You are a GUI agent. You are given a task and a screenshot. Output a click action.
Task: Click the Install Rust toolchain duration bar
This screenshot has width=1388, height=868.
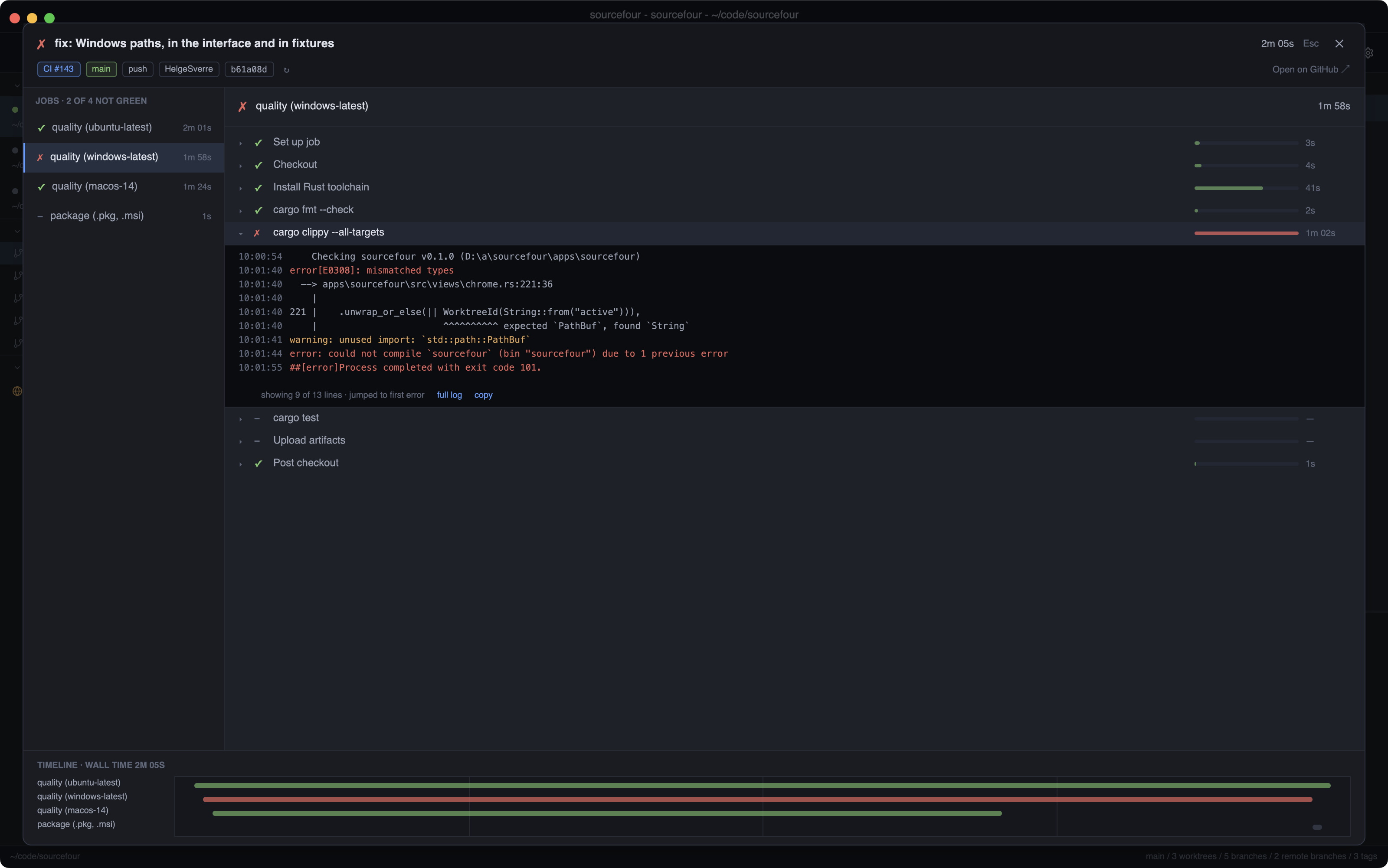point(1246,188)
